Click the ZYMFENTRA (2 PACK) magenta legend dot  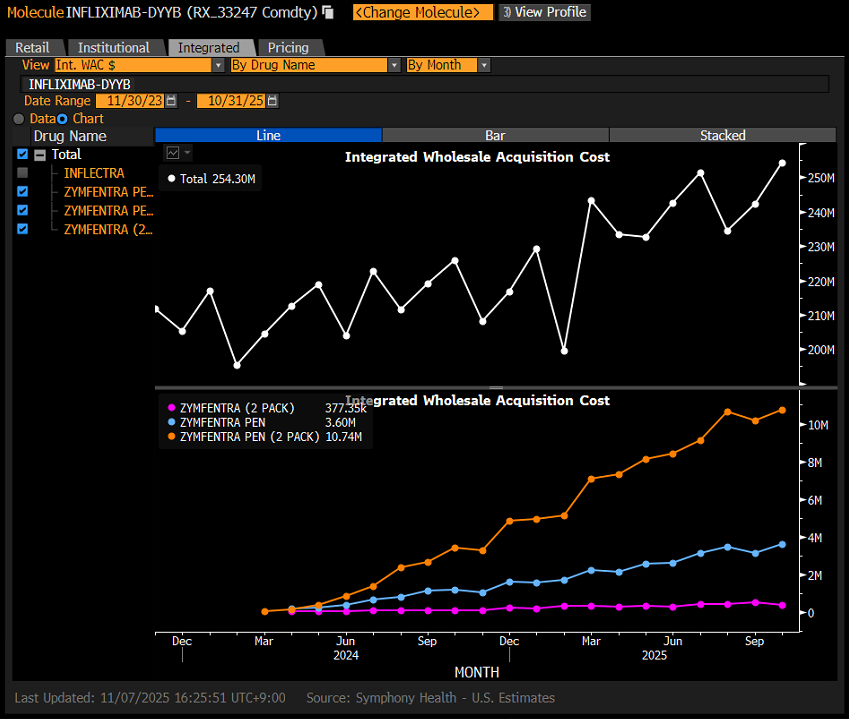[x=172, y=408]
